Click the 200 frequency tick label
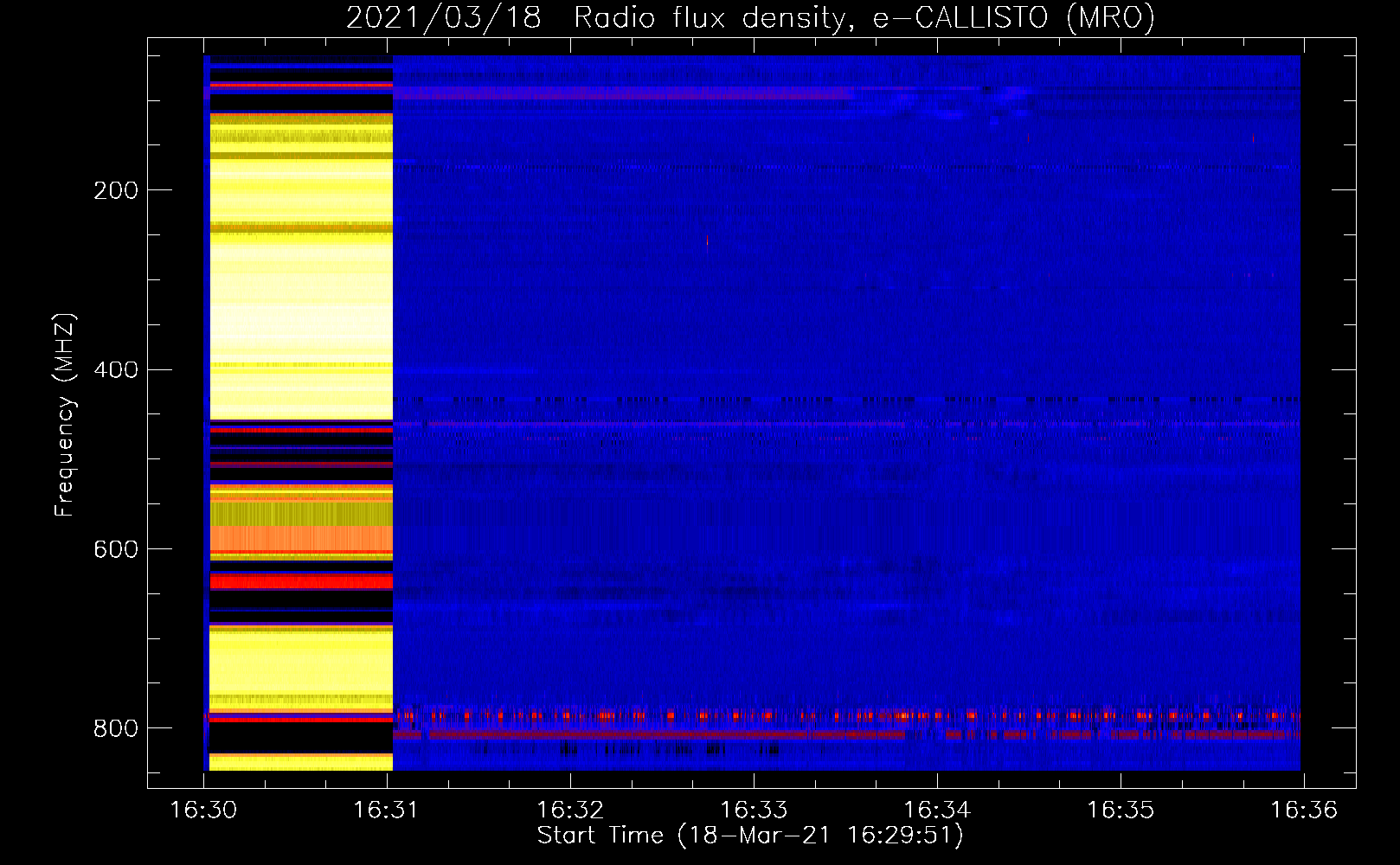Image resolution: width=1400 pixels, height=865 pixels. (116, 190)
